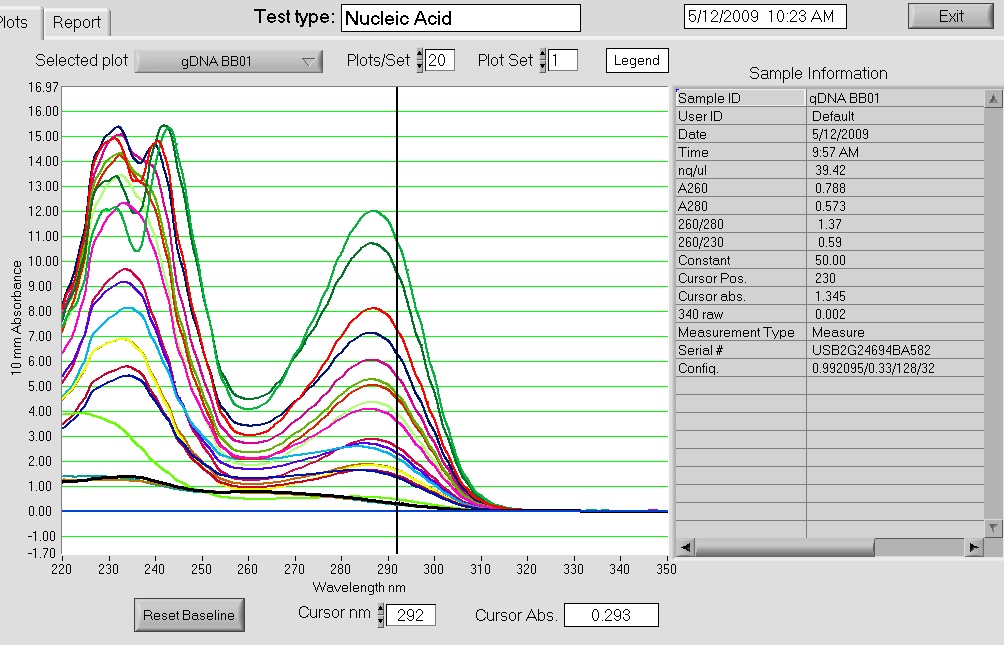The width and height of the screenshot is (1004, 645).
Task: Increase Plot Set number with up arrow
Action: (543, 55)
